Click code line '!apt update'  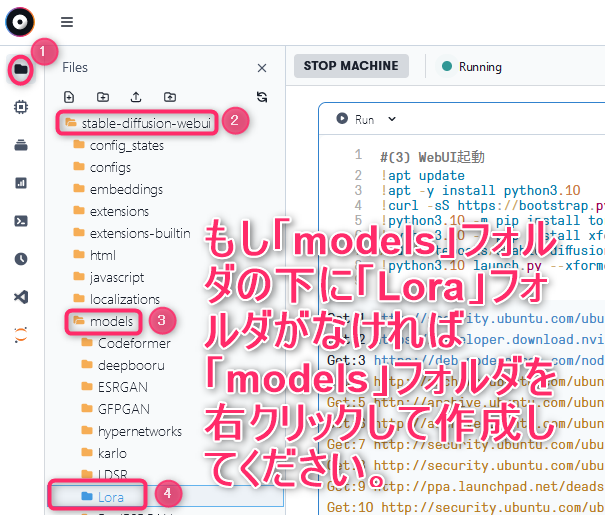(x=422, y=176)
